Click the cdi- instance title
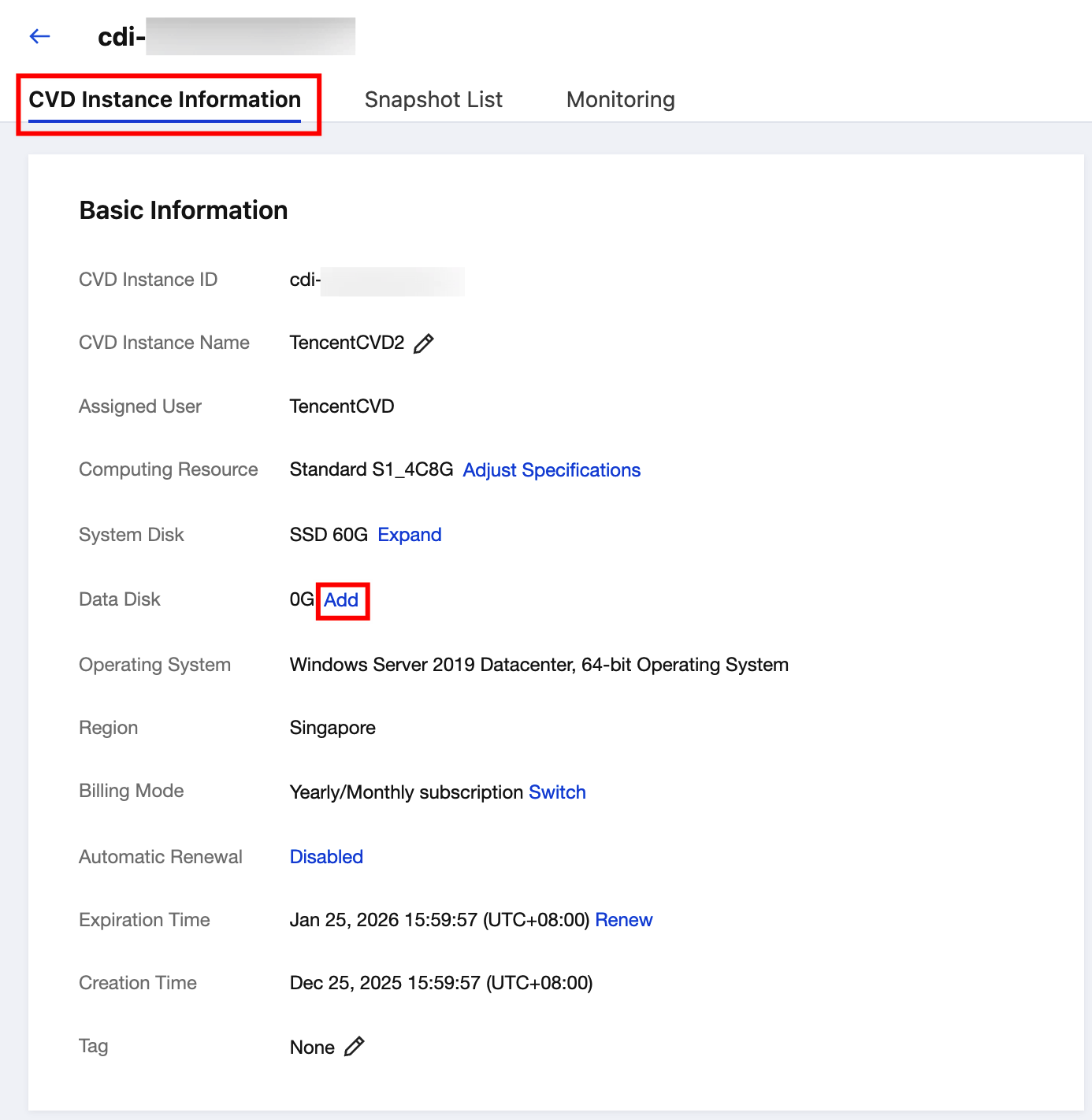 226,36
